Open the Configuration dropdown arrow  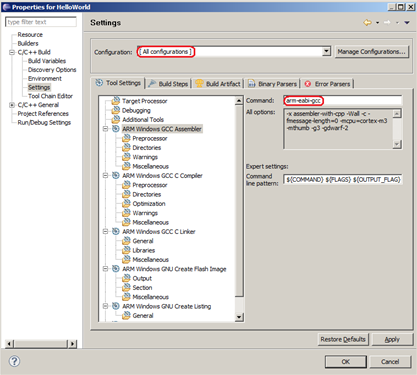point(326,51)
